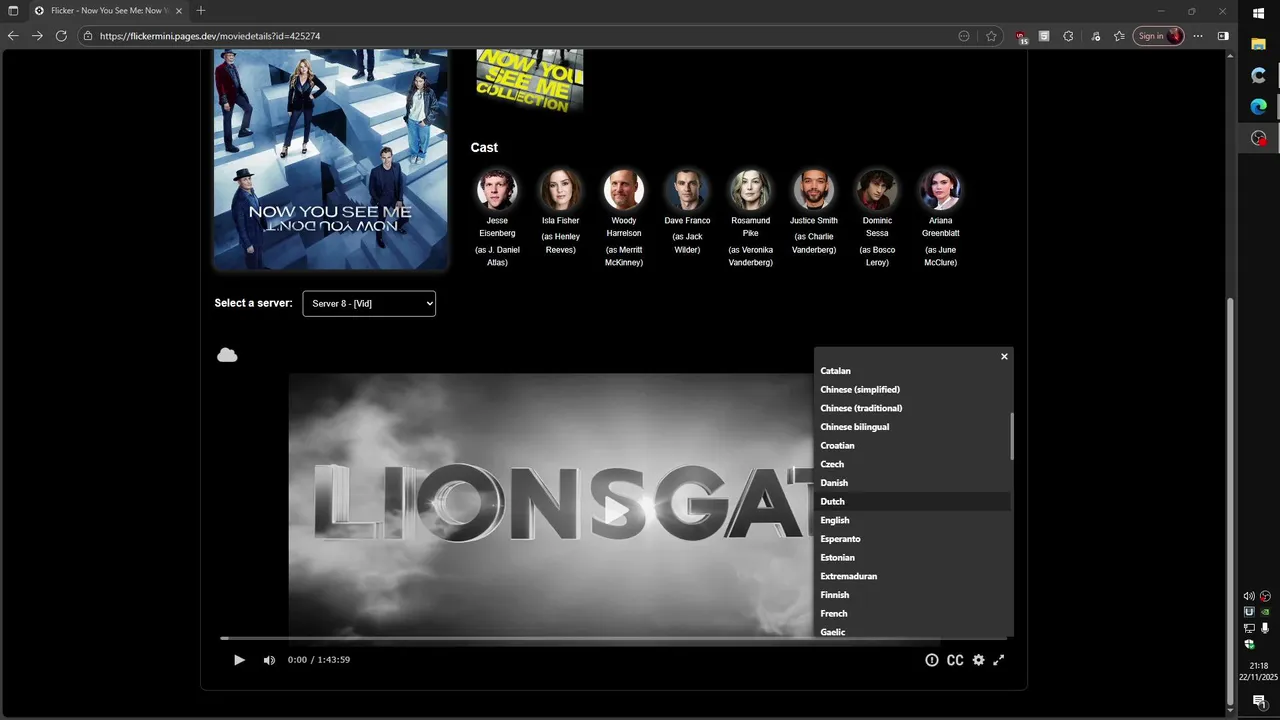Open browser Settings and more menu
This screenshot has height=720, width=1280.
tap(1198, 36)
